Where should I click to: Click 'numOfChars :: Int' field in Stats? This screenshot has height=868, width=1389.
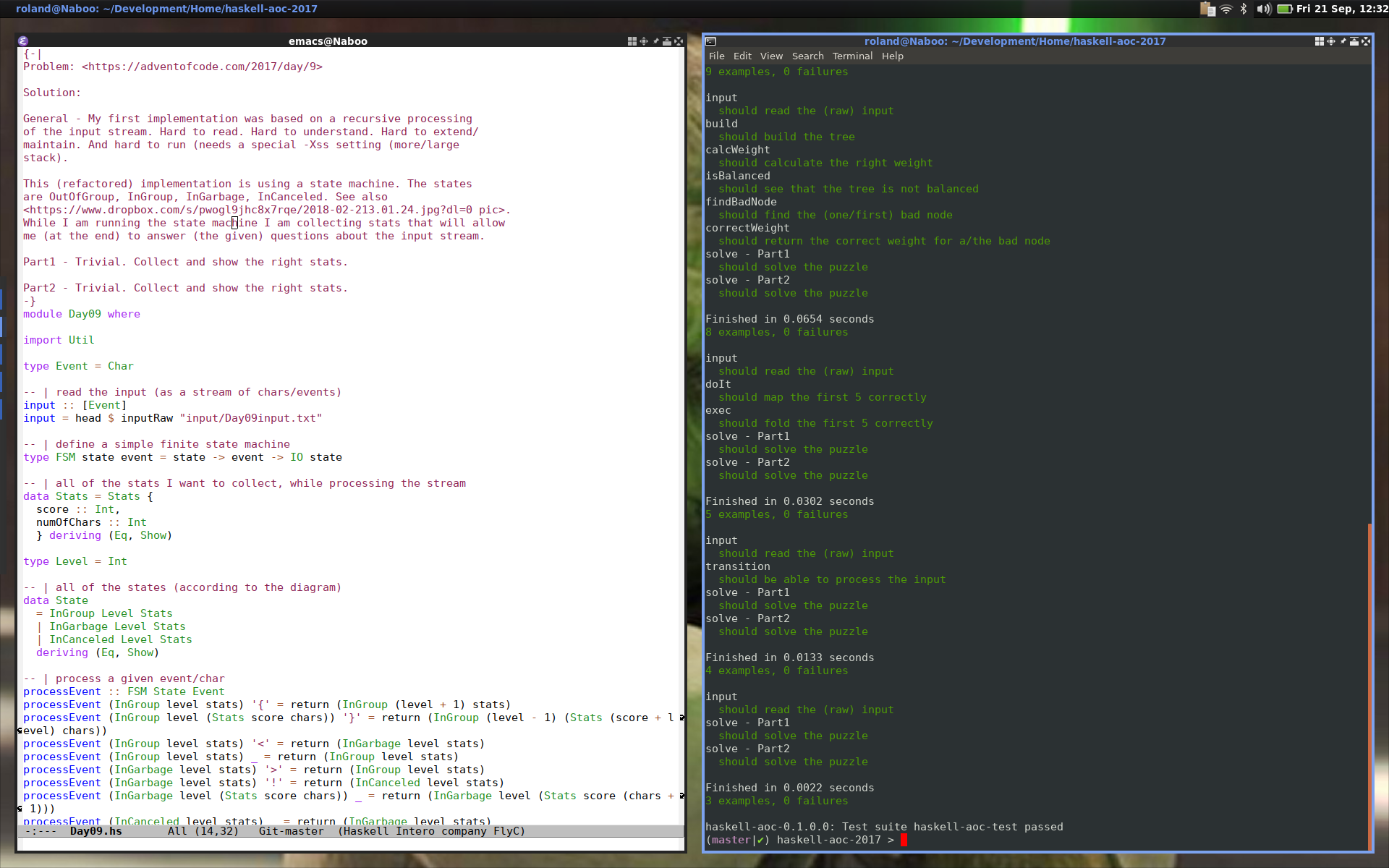tap(91, 522)
